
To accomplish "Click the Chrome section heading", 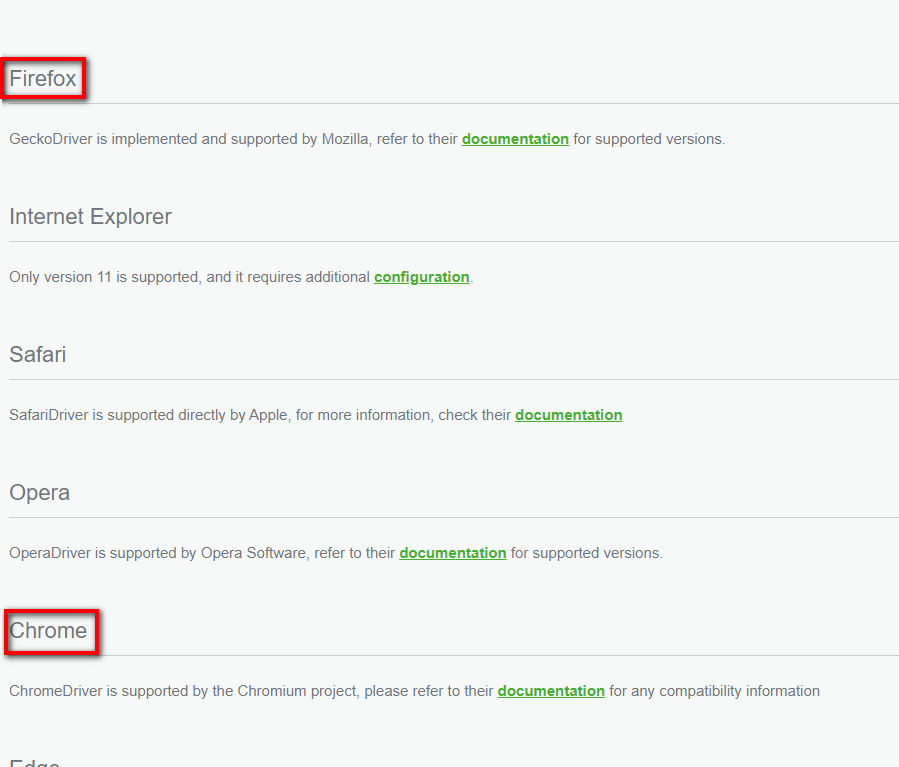I will point(48,631).
